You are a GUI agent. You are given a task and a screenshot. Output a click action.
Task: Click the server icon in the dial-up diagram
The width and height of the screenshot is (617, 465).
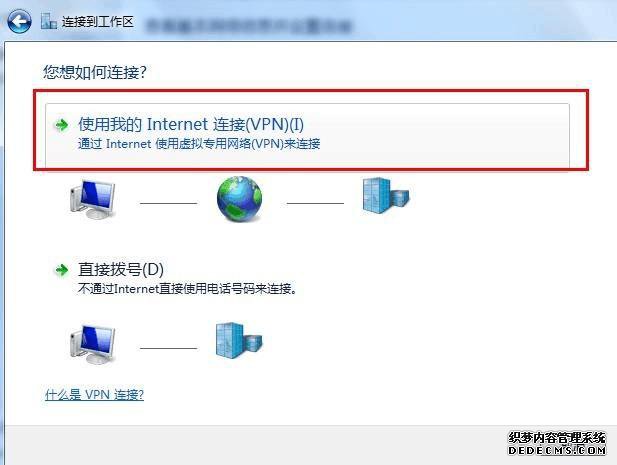point(239,341)
